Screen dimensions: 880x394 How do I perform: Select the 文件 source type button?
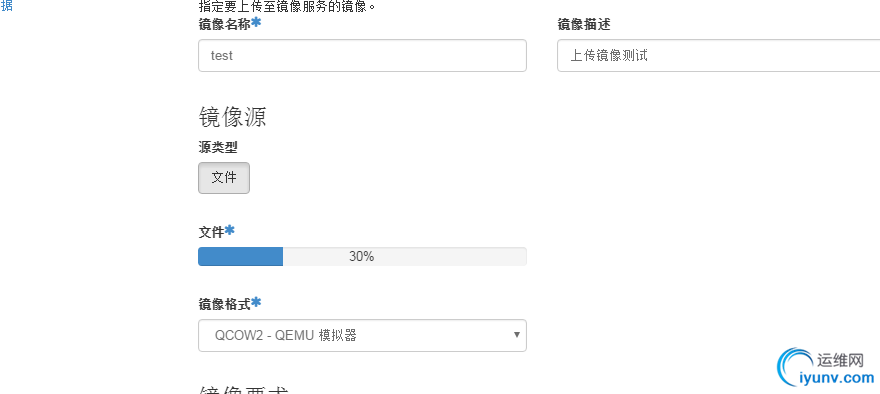224,178
